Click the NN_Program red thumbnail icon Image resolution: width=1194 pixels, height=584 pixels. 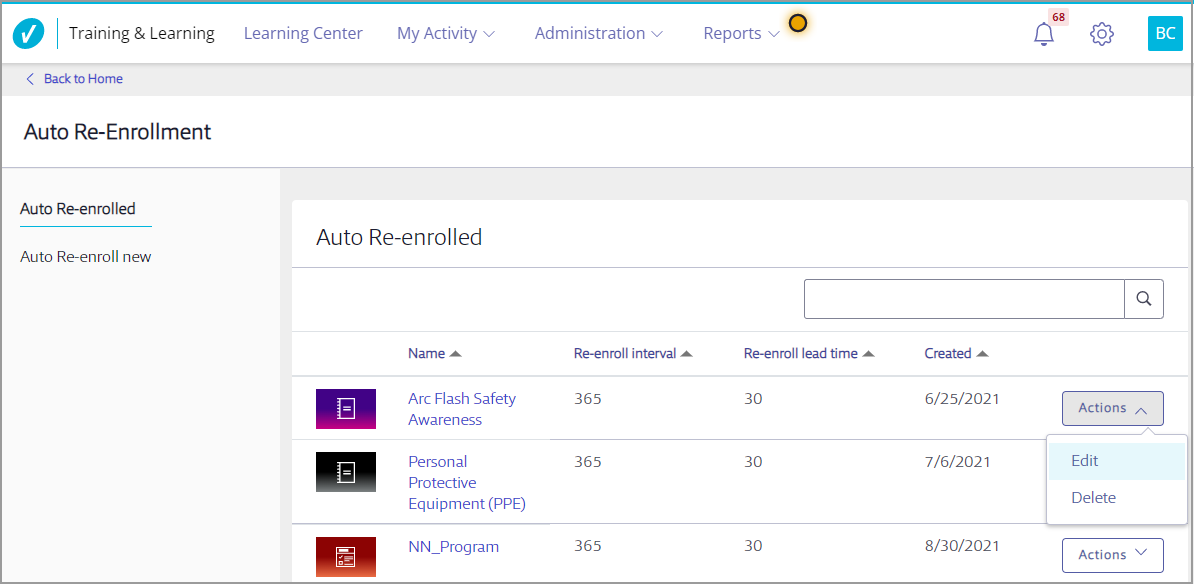(345, 557)
